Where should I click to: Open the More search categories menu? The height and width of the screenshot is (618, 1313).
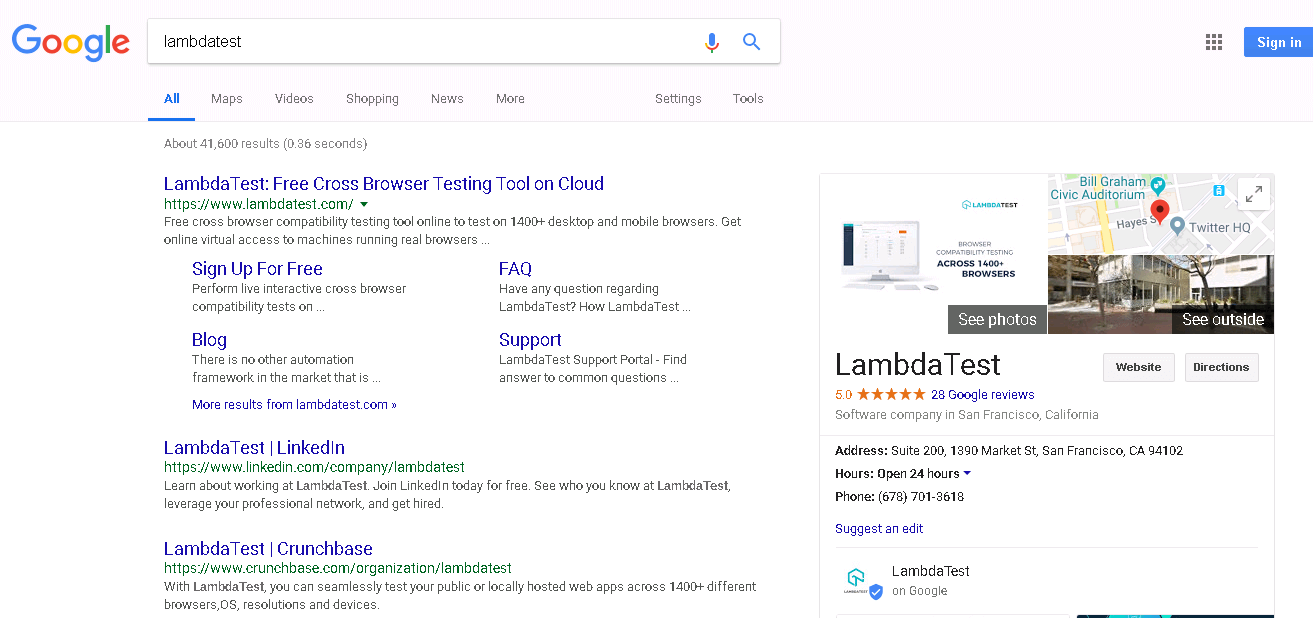pyautogui.click(x=510, y=98)
